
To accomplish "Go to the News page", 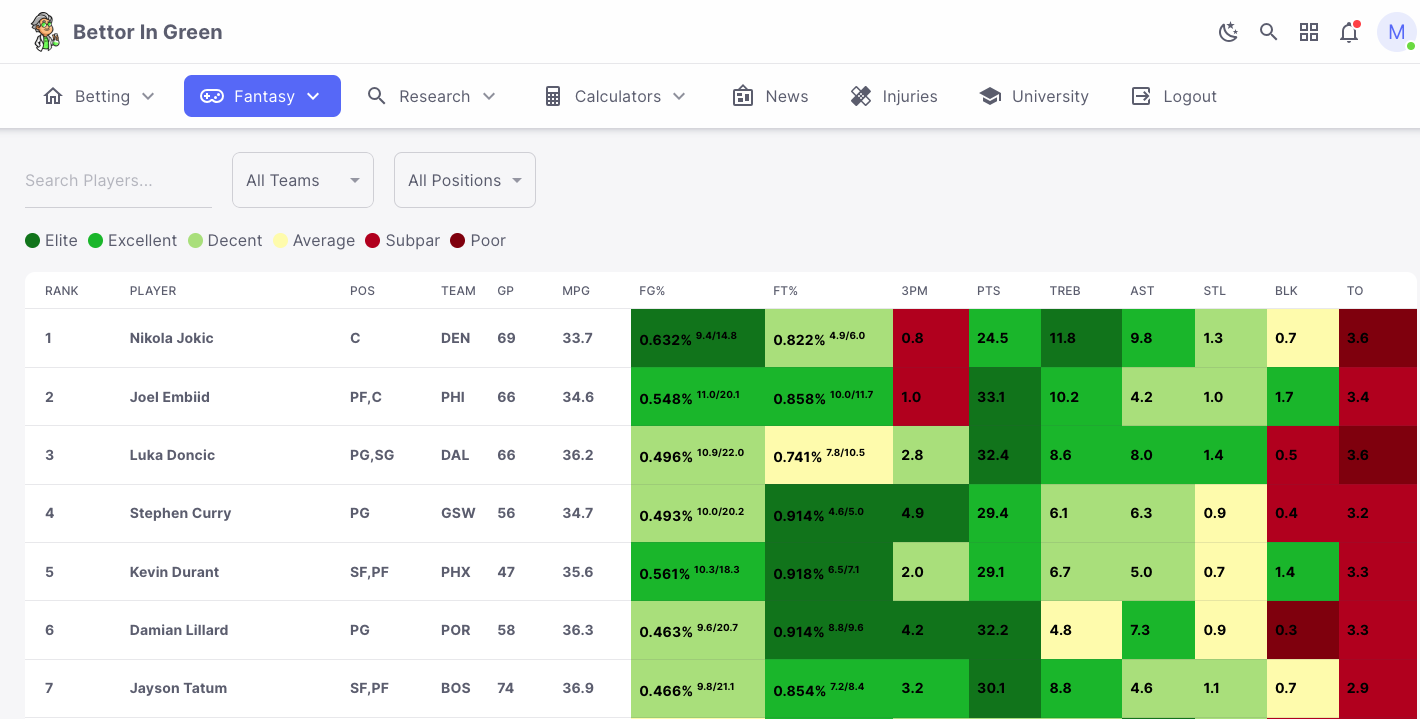I will pos(770,96).
